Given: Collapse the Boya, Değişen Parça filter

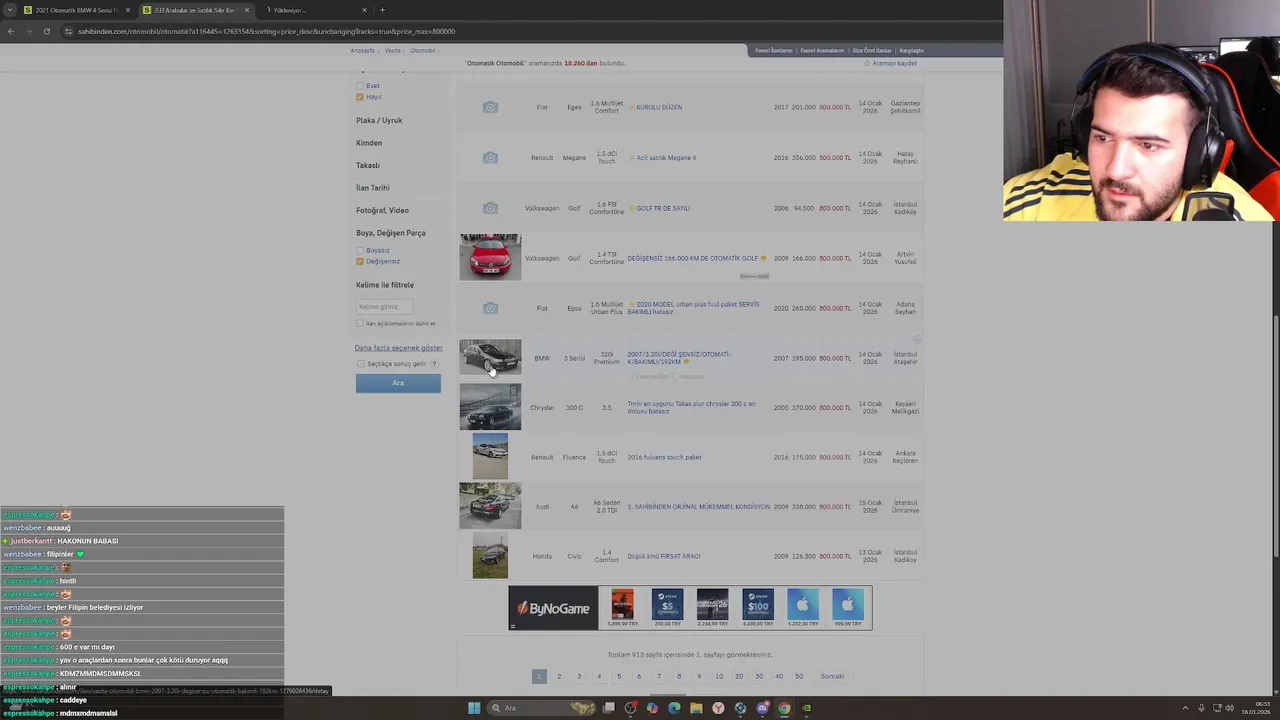Looking at the screenshot, I should pyautogui.click(x=391, y=233).
